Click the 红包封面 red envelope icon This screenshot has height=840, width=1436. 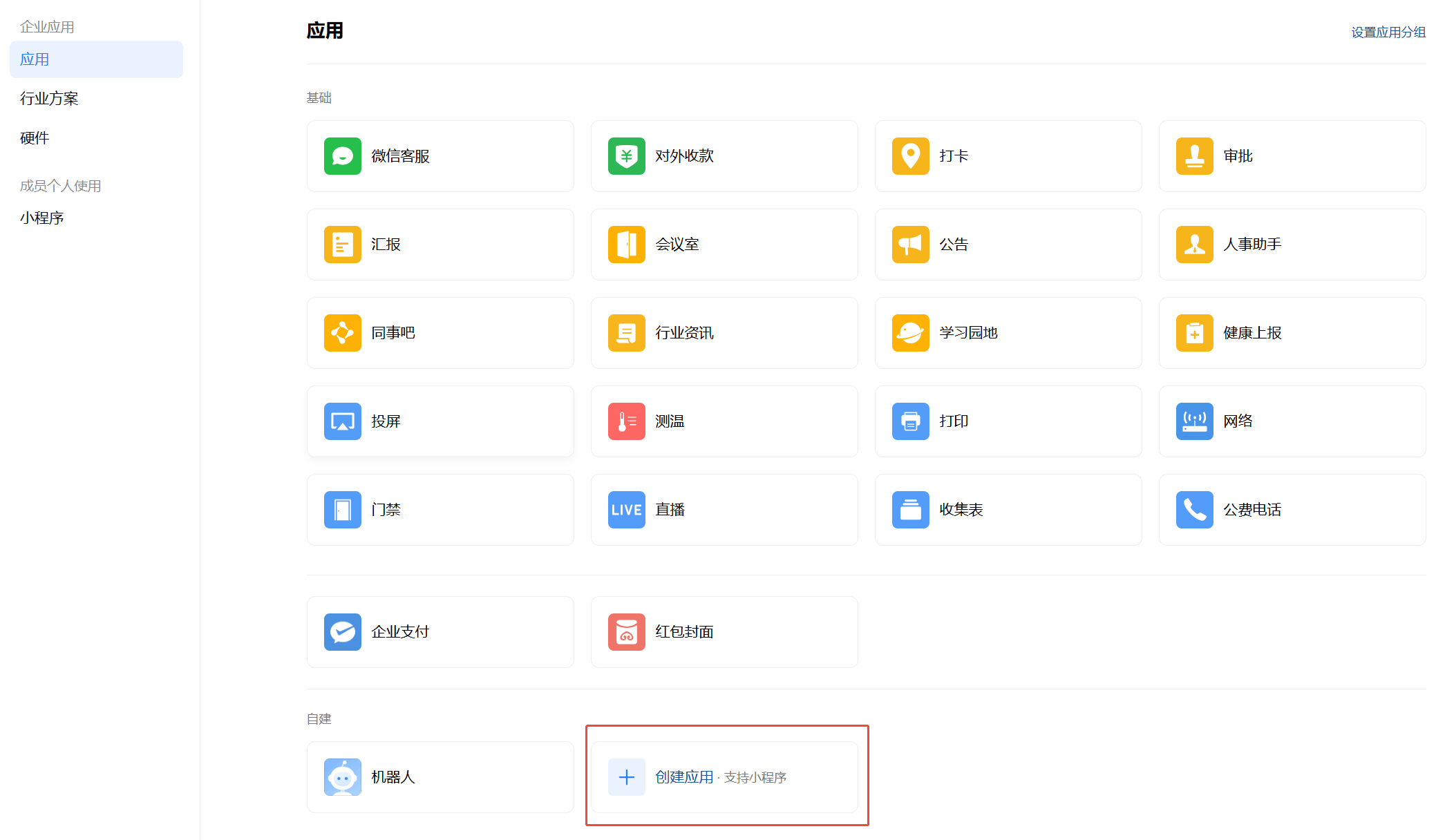click(626, 632)
